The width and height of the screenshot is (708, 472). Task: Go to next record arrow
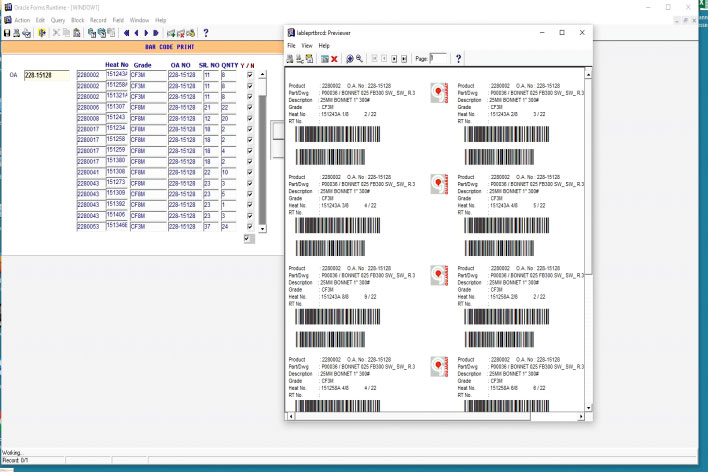(146, 33)
